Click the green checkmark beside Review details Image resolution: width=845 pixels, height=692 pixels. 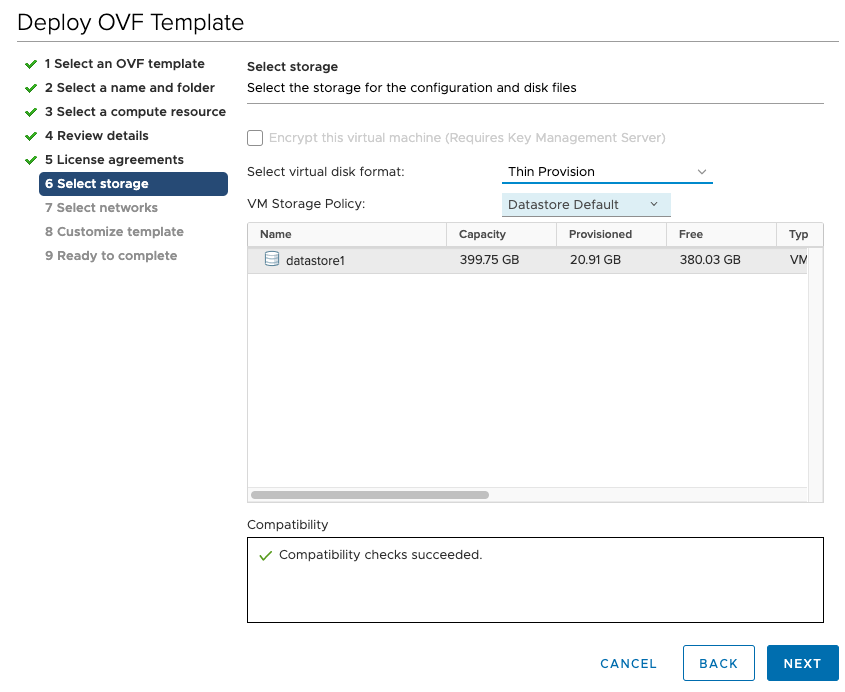[31, 136]
